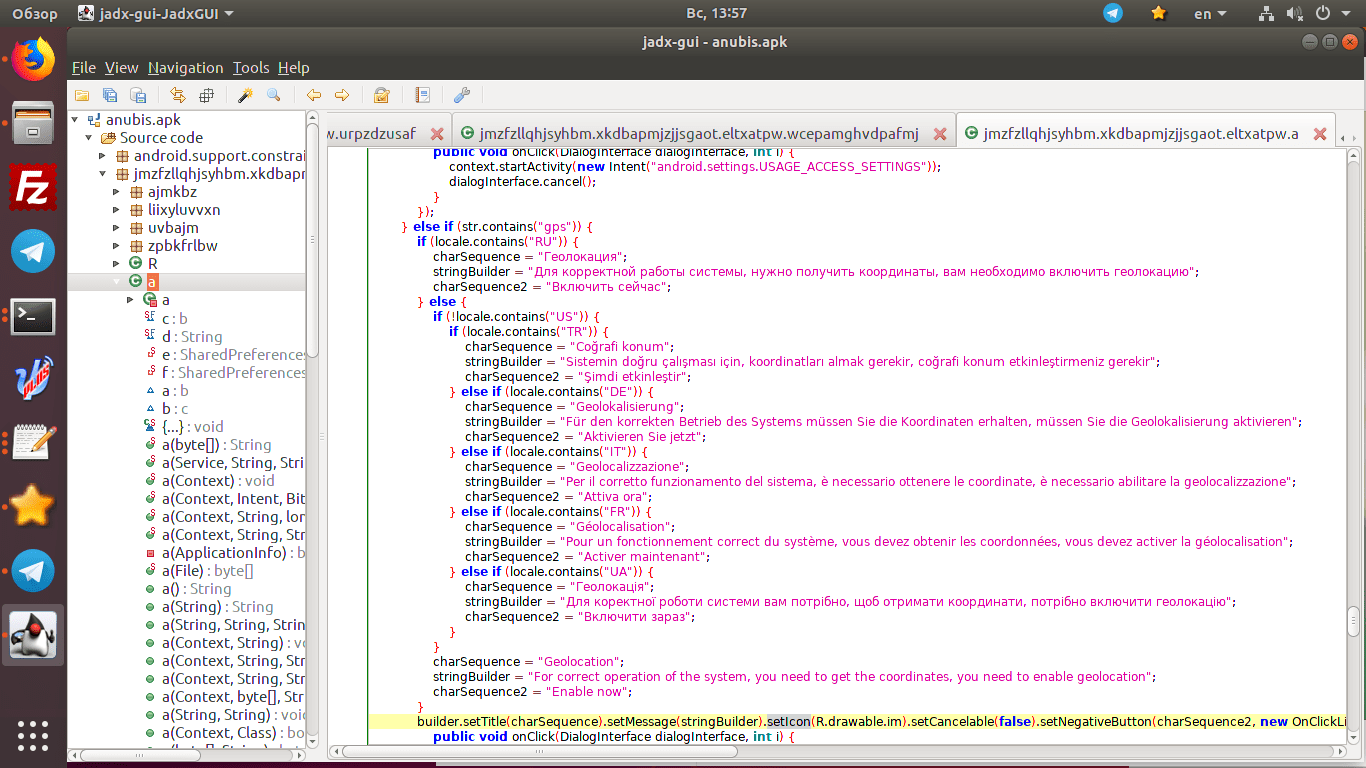This screenshot has width=1366, height=768.
Task: Toggle deobfuscation with the padlock icon
Action: tap(381, 96)
